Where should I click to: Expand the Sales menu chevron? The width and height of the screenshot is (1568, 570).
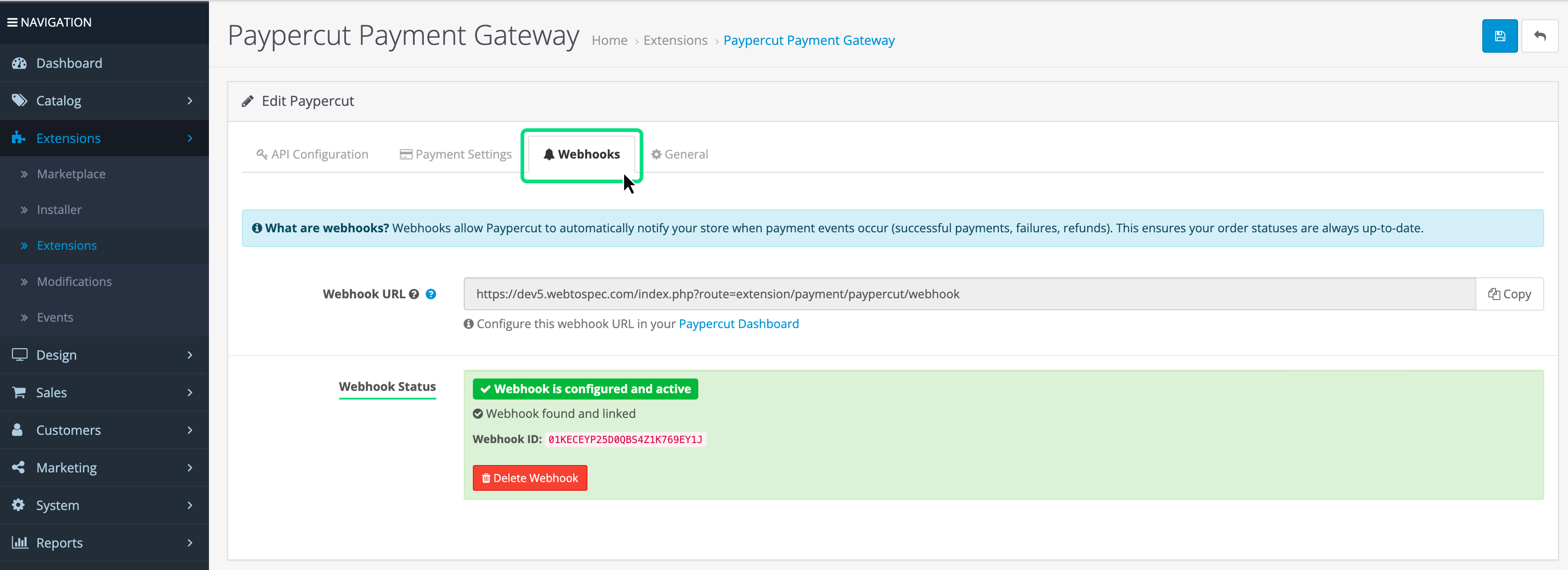(190, 392)
